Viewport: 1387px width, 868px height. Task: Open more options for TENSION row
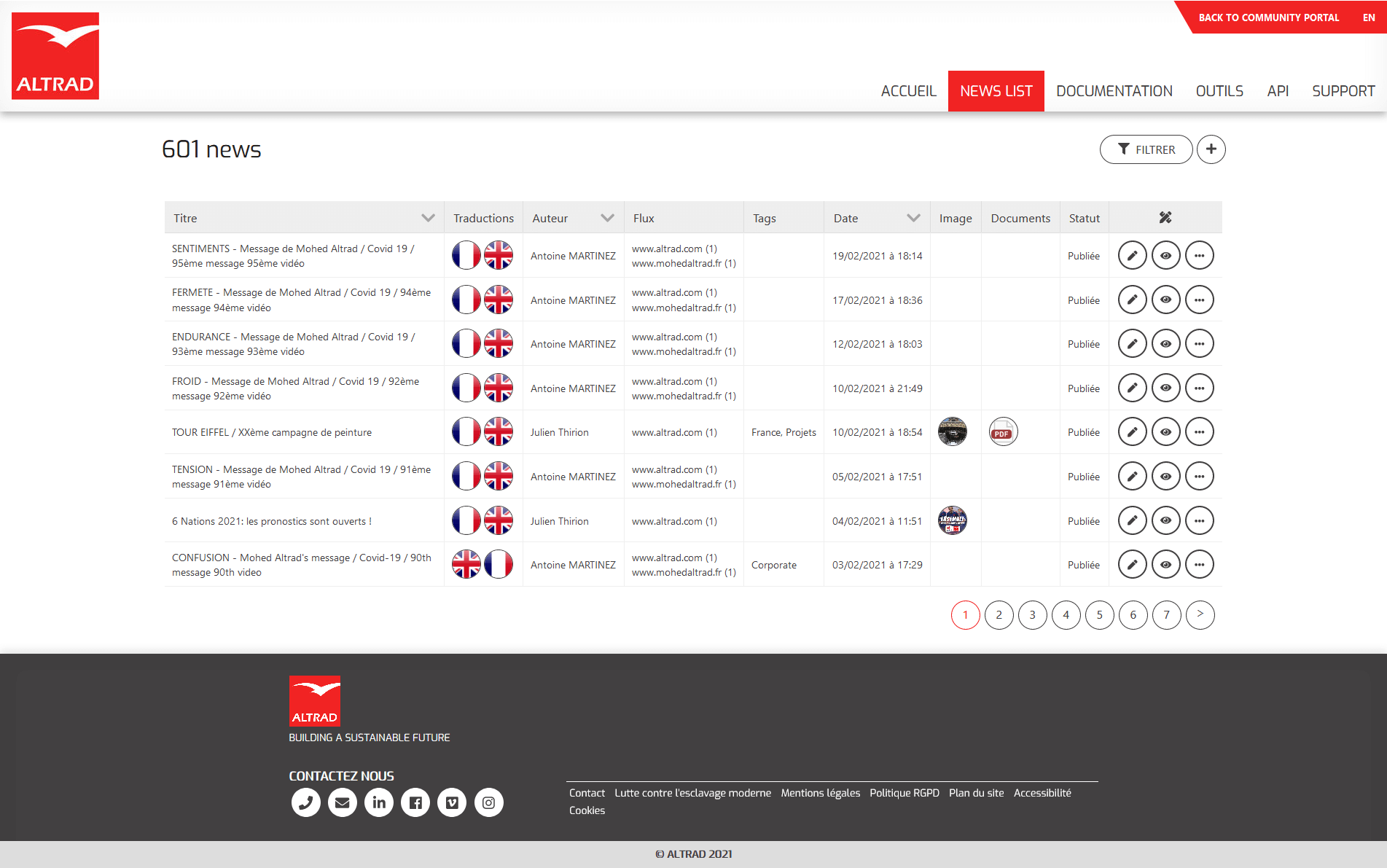[1199, 477]
